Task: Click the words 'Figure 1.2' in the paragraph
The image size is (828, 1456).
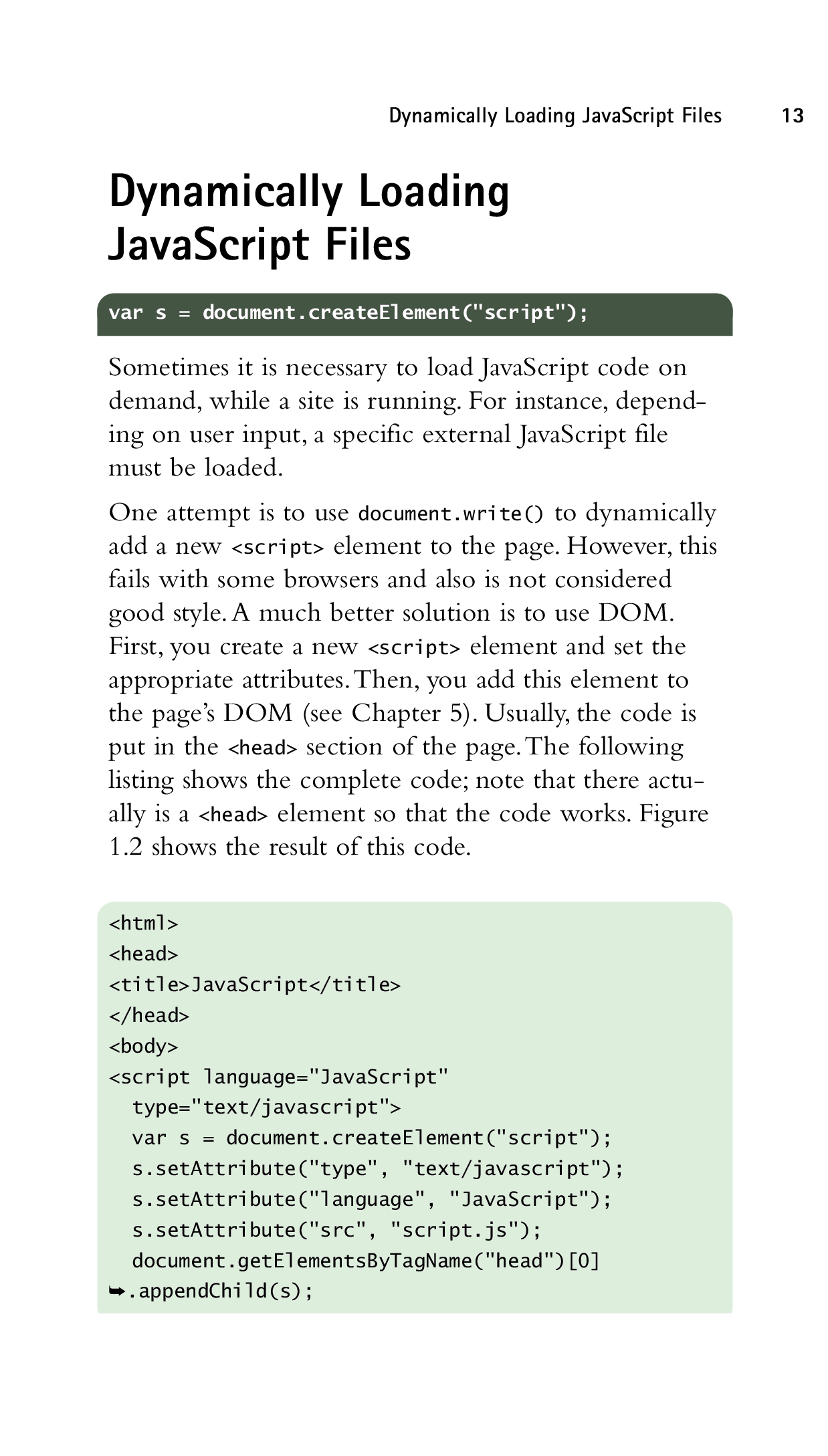Action: (x=674, y=814)
